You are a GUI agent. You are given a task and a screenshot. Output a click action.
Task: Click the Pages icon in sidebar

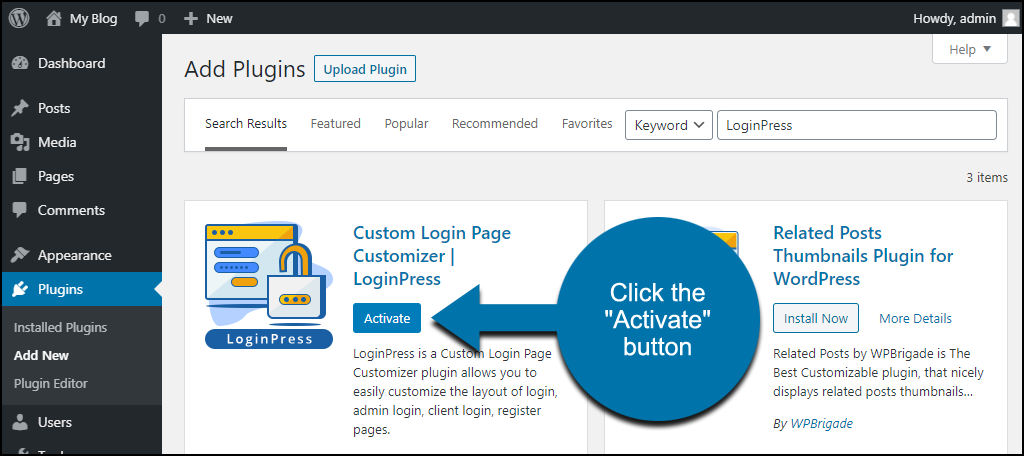(20, 176)
